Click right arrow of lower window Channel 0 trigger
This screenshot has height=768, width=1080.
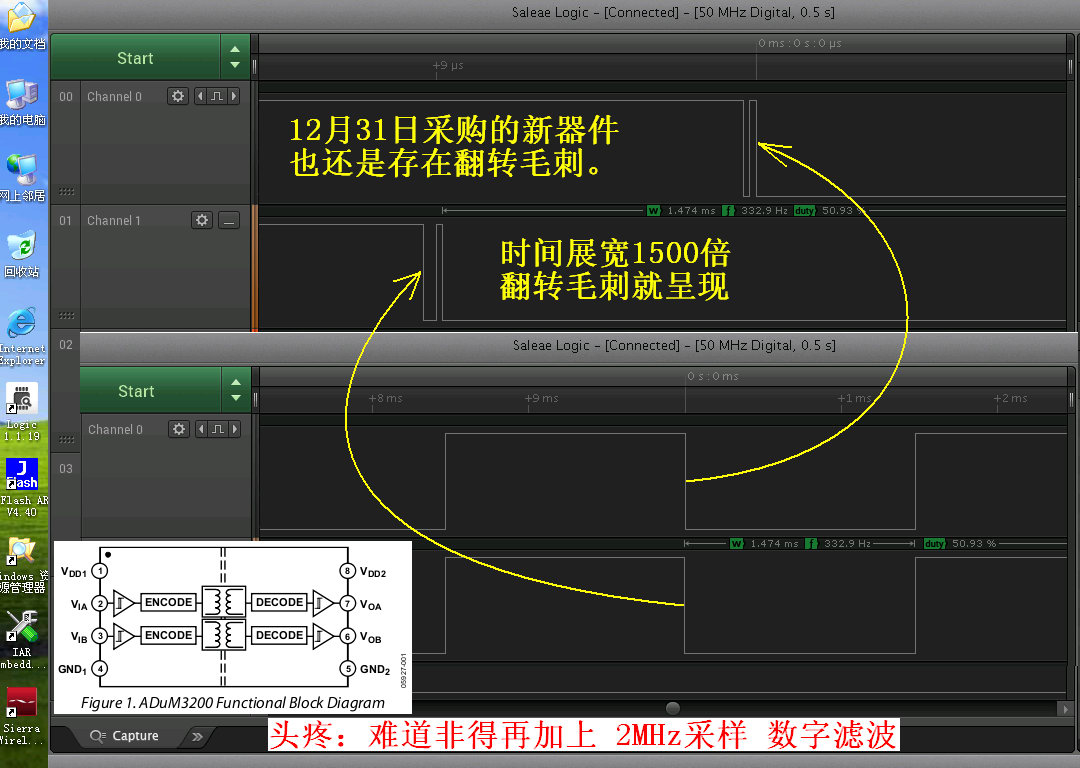click(x=235, y=429)
